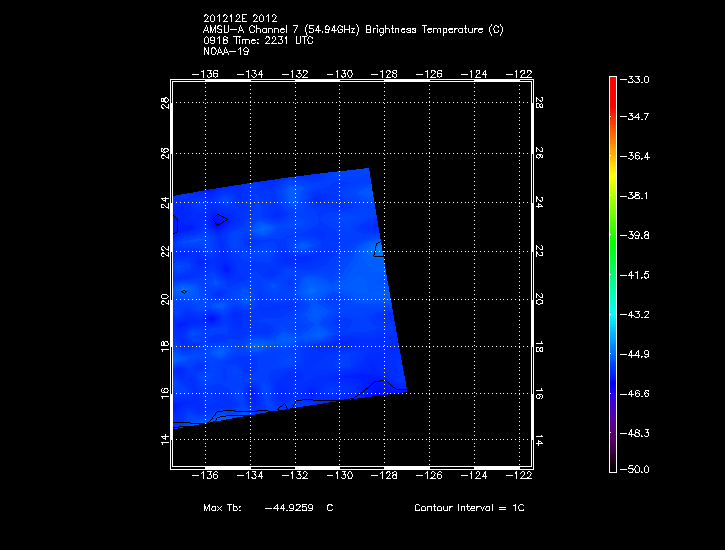This screenshot has width=725, height=550.
Task: Click the 28 latitude label on left axis
Action: [165, 103]
